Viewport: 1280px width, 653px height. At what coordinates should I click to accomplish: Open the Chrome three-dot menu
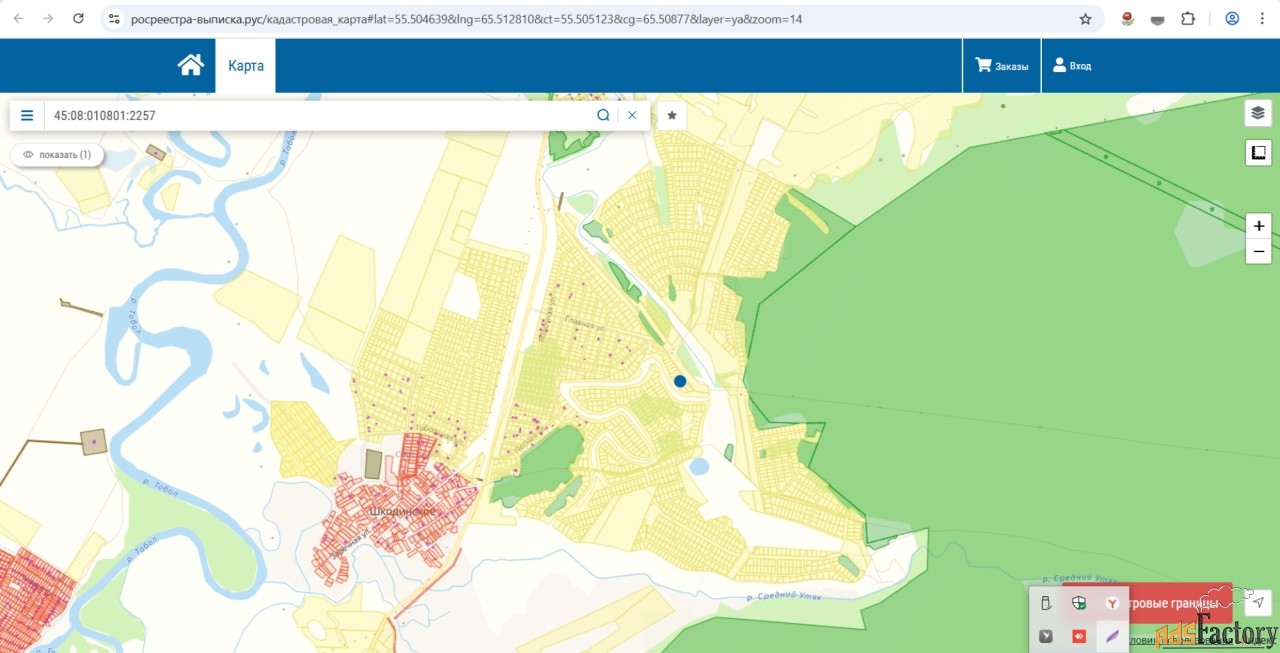1261,19
